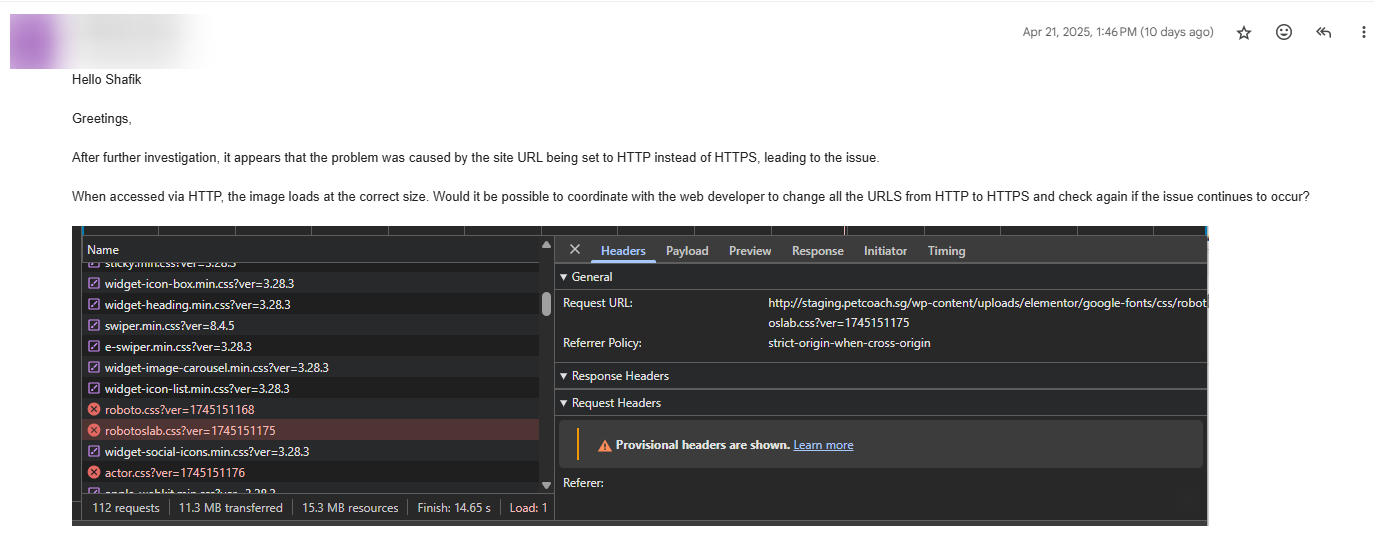Select the swiper.min.css?ver=8.4.5 request
Image resolution: width=1388 pixels, height=537 pixels.
pyautogui.click(x=310, y=326)
